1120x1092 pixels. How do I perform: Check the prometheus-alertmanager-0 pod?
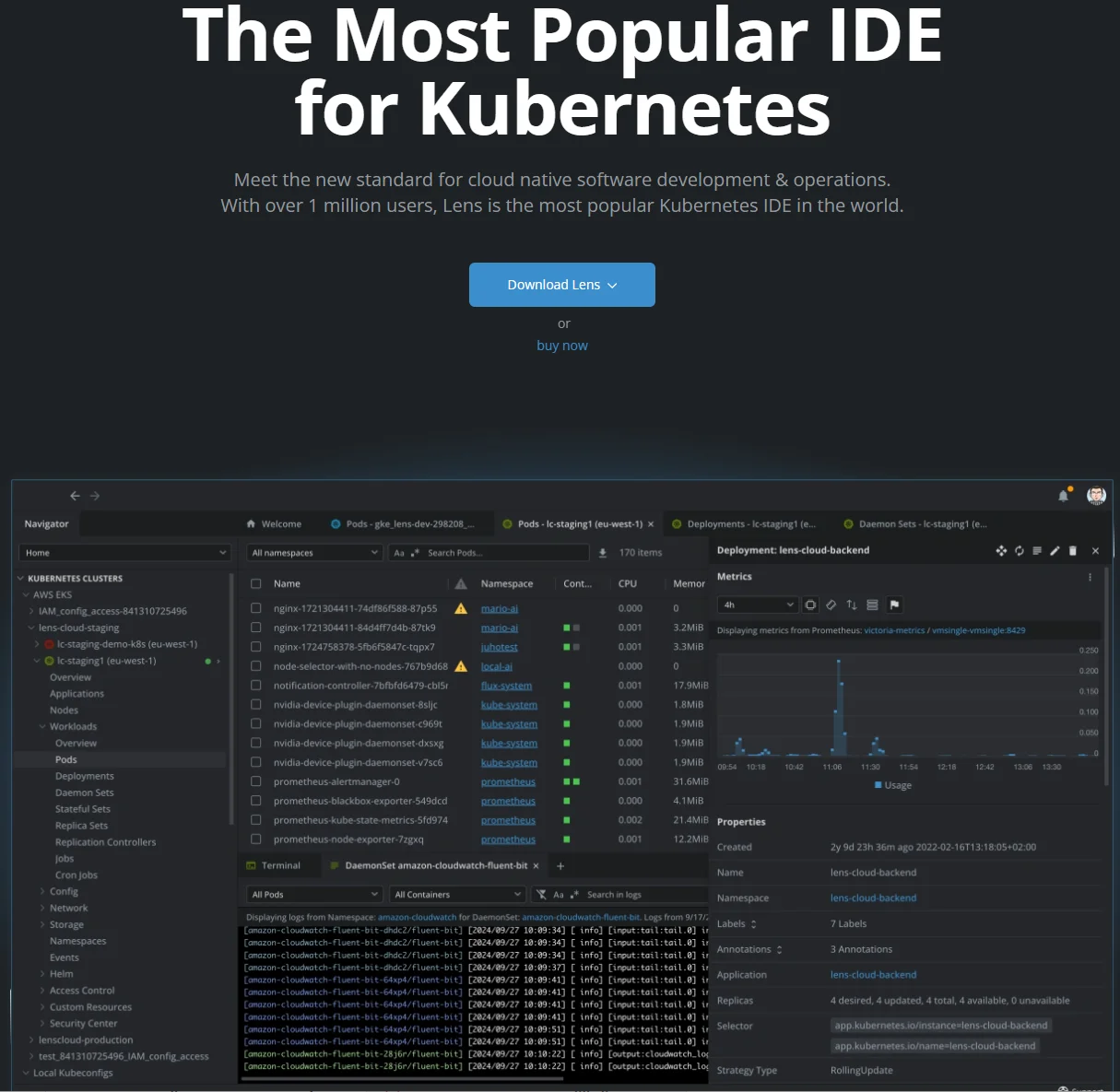(256, 781)
